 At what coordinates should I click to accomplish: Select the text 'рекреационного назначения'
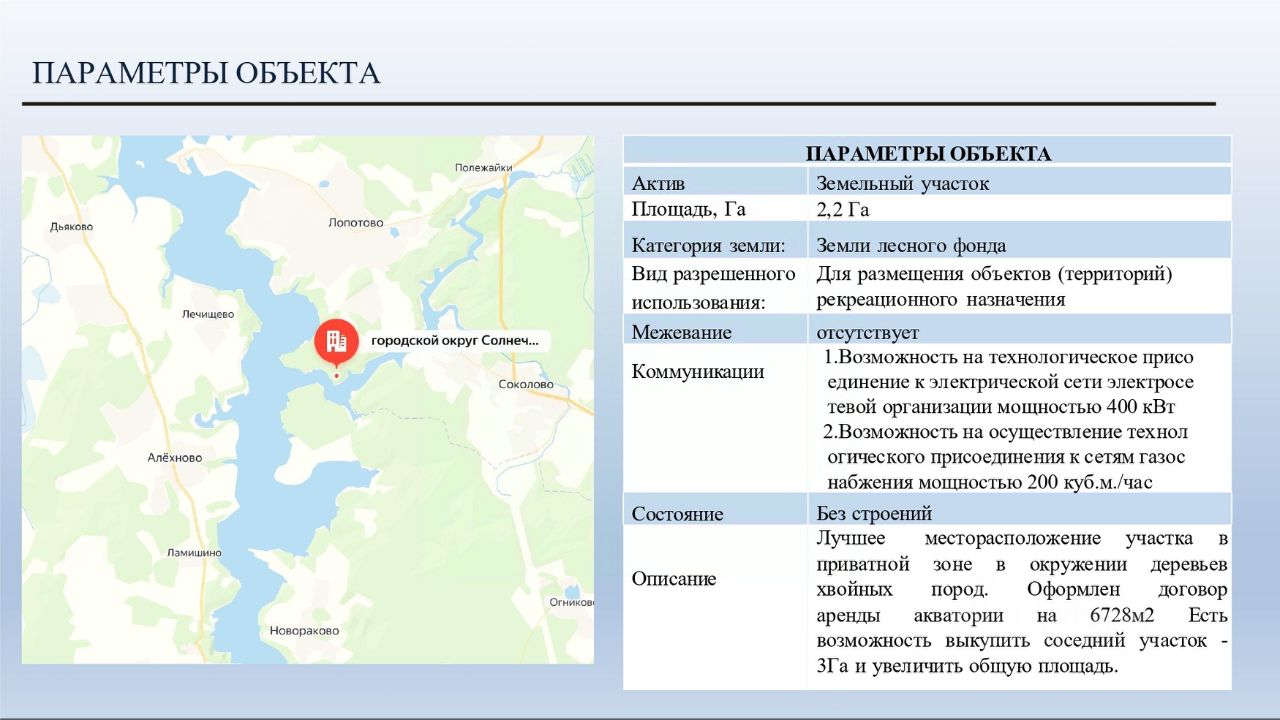[940, 300]
